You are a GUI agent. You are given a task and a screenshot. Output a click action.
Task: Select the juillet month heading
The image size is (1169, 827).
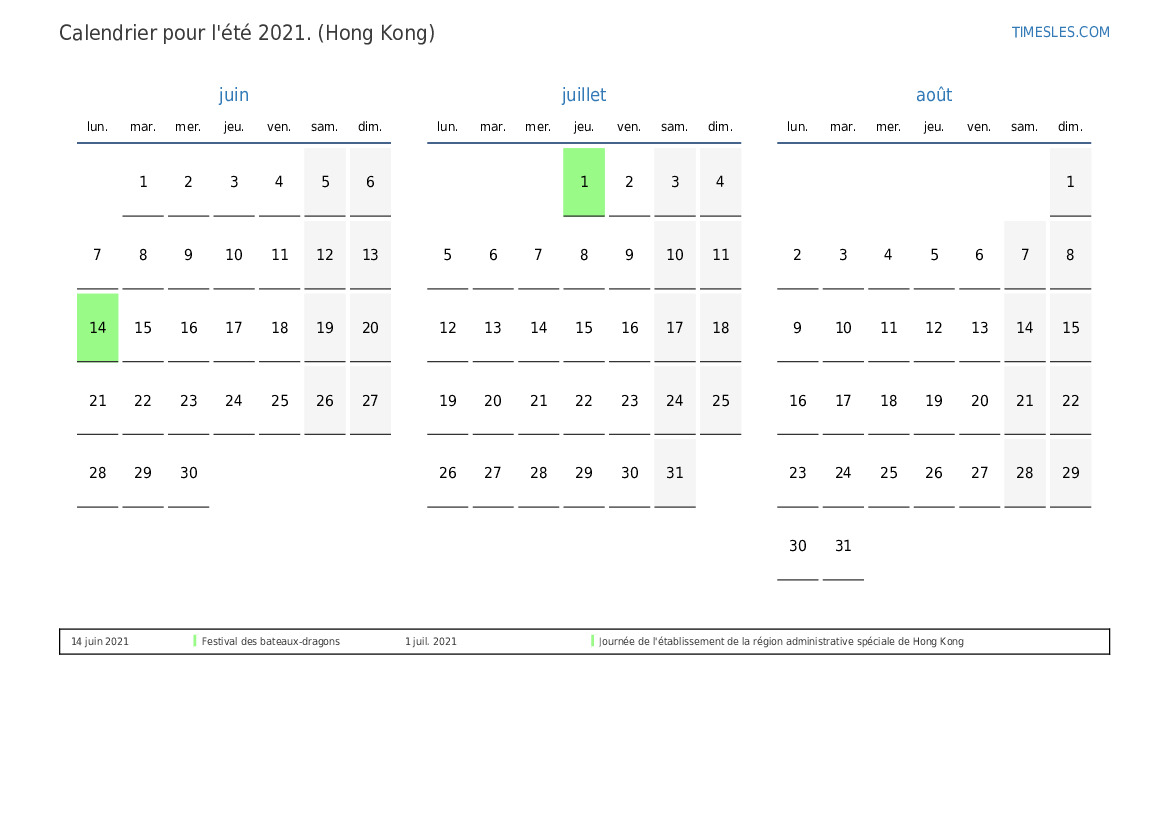[x=584, y=95]
